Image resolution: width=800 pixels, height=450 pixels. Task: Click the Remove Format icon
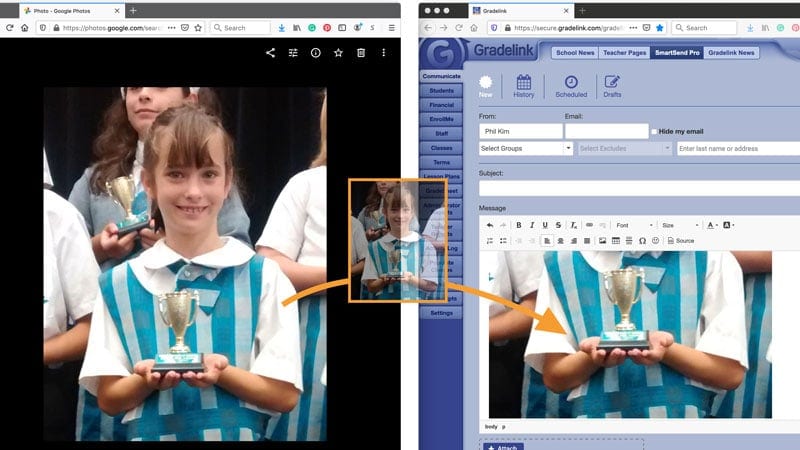573,225
